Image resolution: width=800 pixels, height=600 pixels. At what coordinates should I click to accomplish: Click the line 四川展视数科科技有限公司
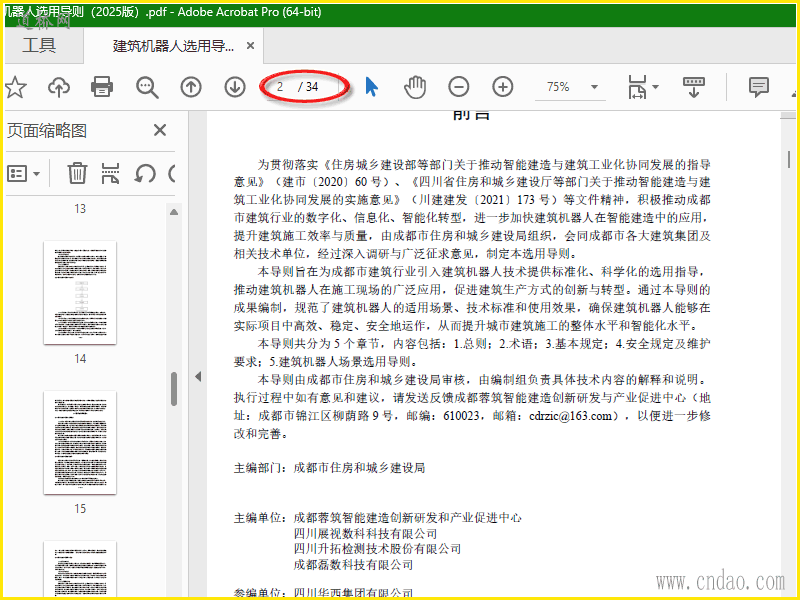point(365,534)
